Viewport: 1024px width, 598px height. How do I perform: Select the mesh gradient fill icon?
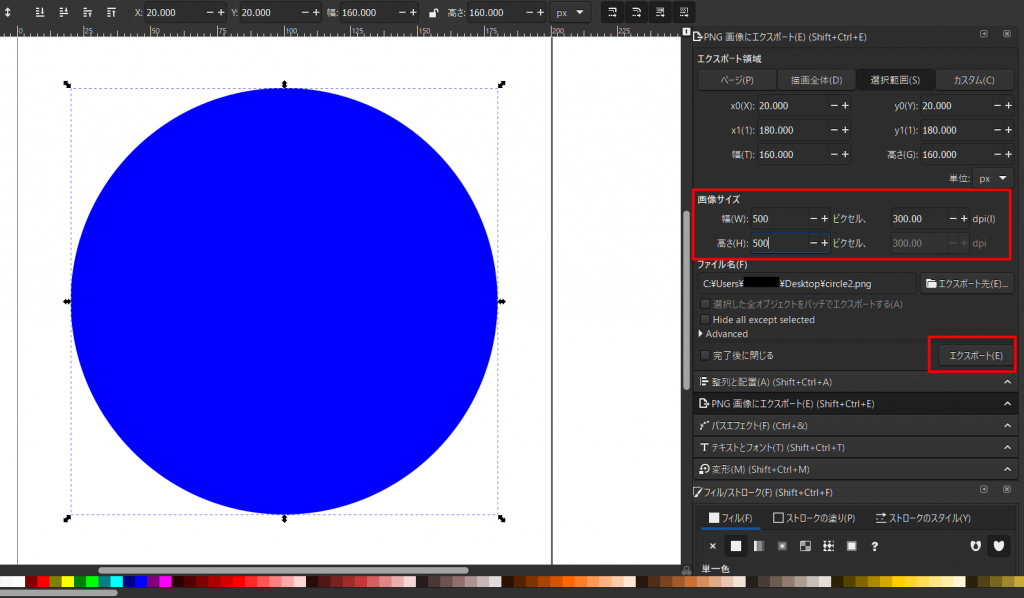(805, 546)
